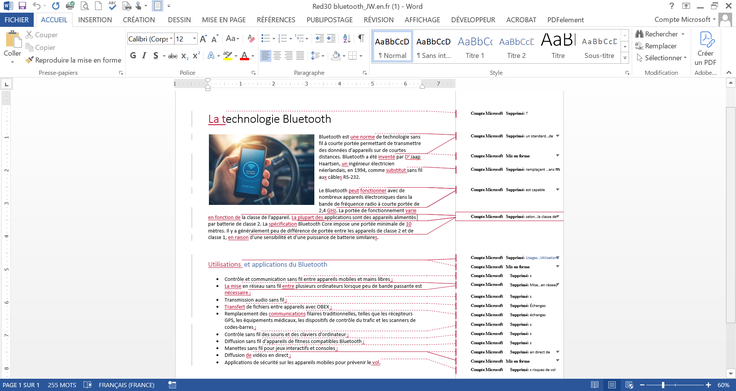Select the Format Painter tool (Reproduire la mise en forme)

point(73,60)
